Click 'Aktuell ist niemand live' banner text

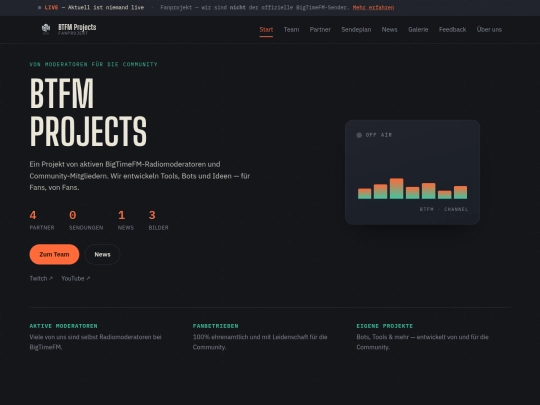coord(106,8)
